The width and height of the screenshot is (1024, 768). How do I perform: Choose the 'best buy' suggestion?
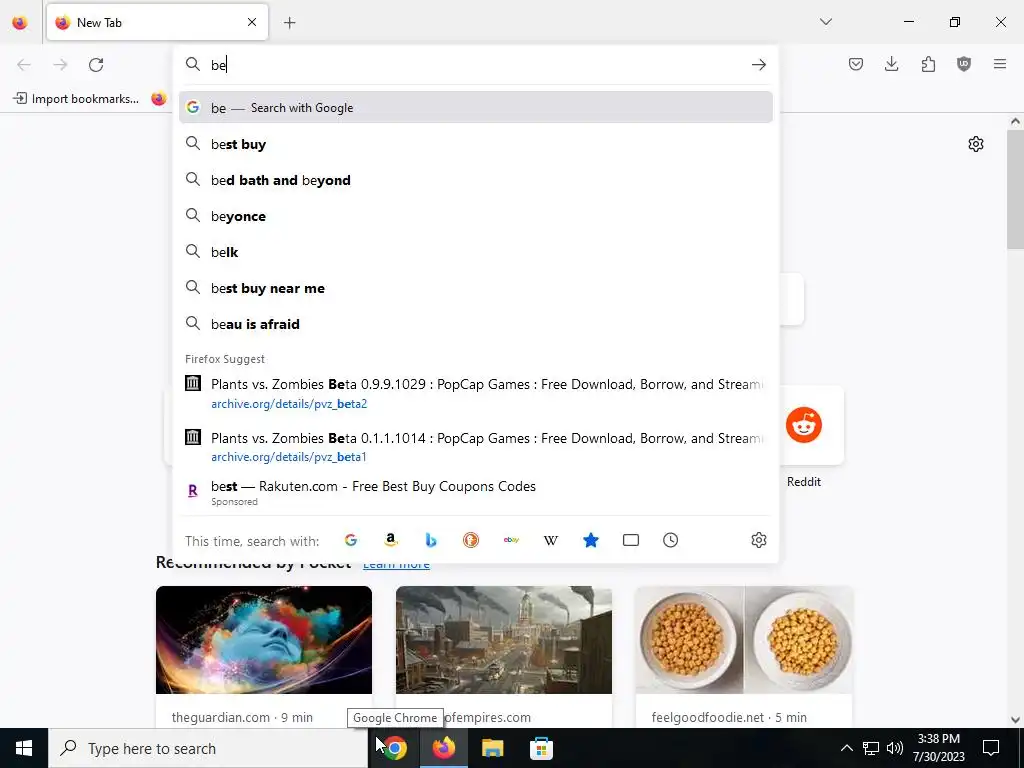point(475,144)
